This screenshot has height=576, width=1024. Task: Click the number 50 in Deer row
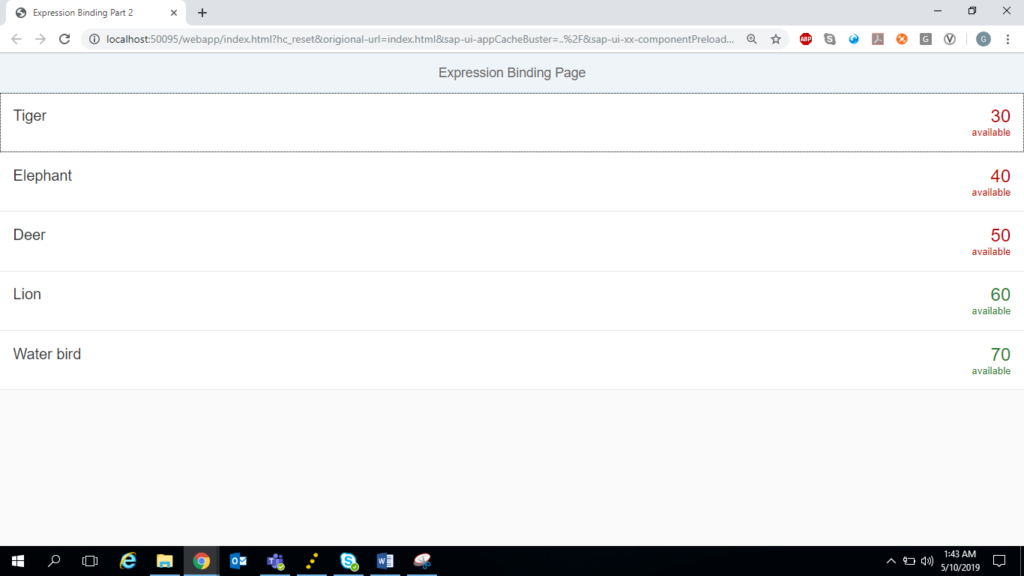[x=1000, y=235]
